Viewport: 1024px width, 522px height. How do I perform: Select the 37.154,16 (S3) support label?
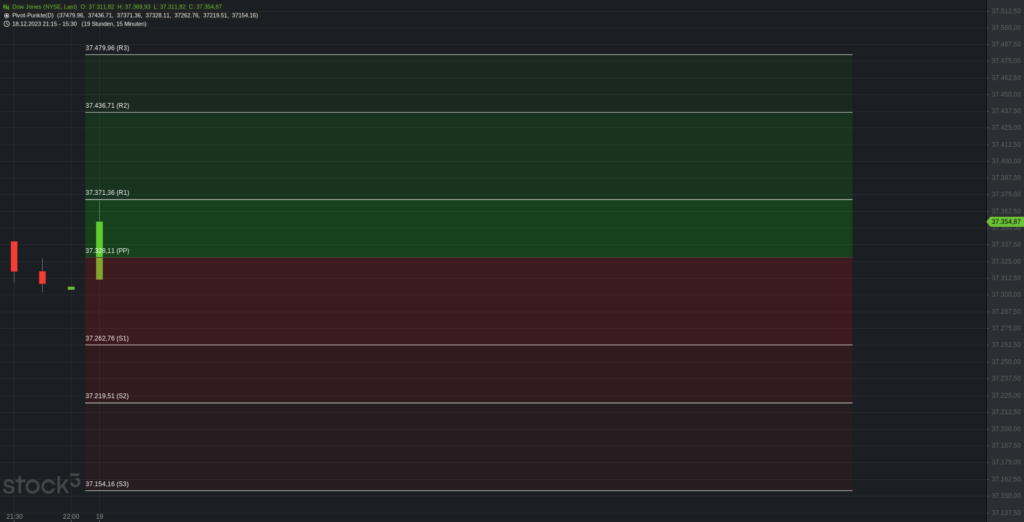(x=107, y=484)
